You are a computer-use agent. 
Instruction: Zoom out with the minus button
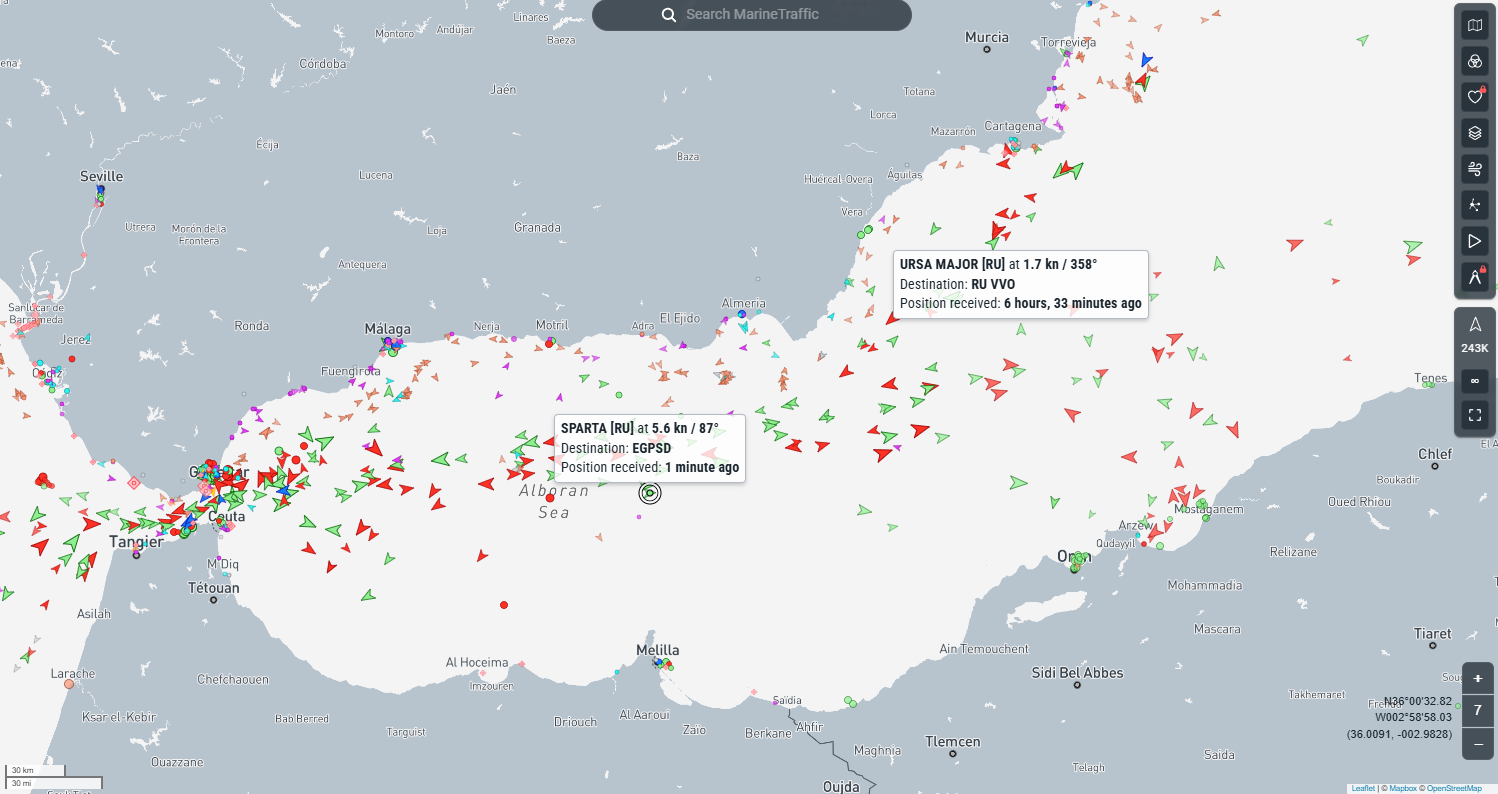tap(1478, 743)
